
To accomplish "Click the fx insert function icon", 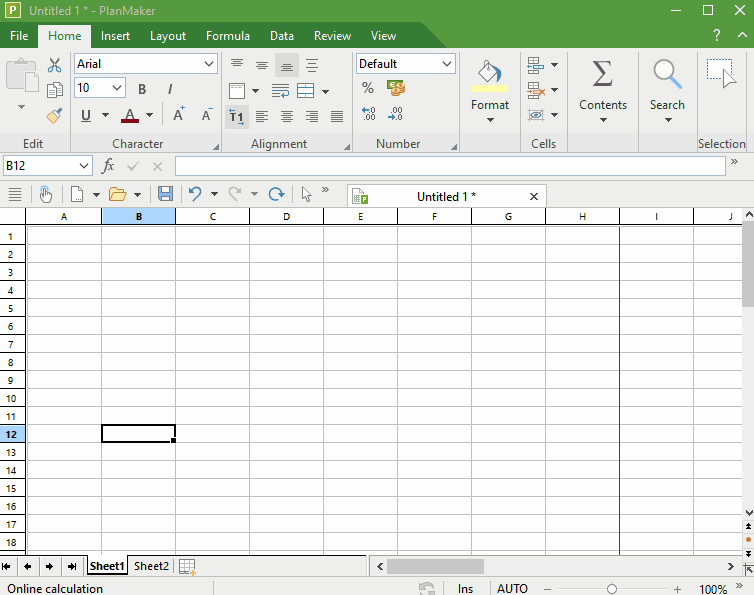I will click(108, 166).
